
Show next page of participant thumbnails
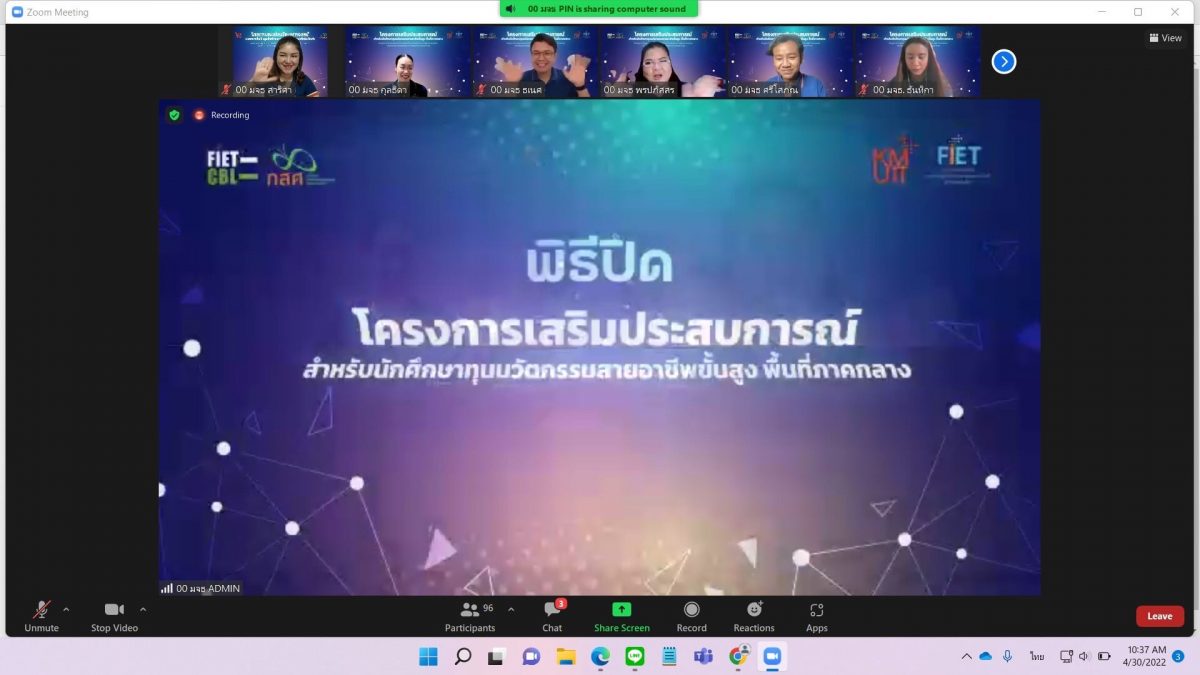[1004, 62]
